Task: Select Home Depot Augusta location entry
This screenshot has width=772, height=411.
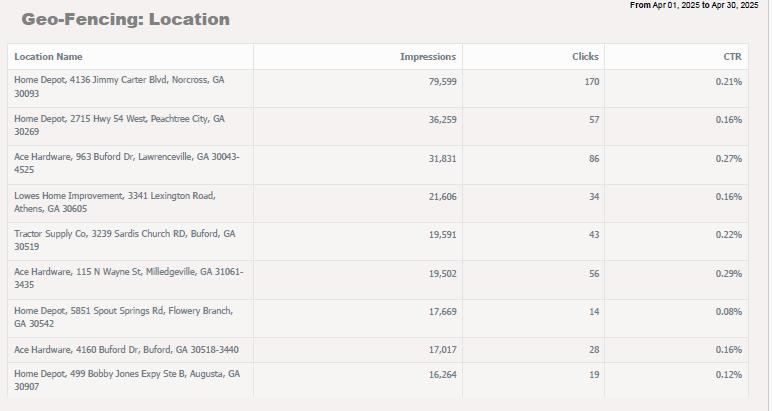Action: pyautogui.click(x=126, y=380)
